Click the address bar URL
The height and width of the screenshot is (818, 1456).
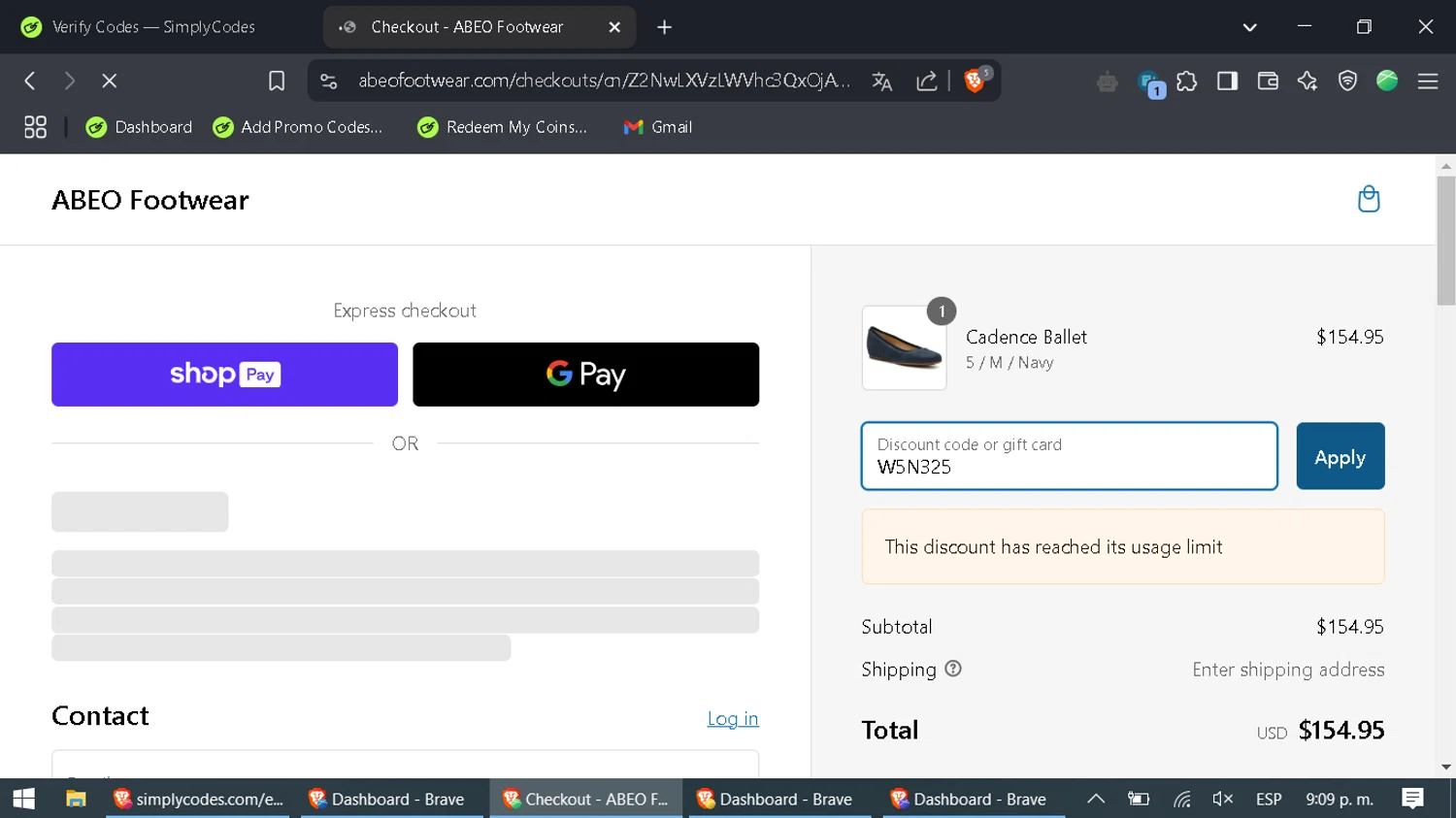[604, 81]
